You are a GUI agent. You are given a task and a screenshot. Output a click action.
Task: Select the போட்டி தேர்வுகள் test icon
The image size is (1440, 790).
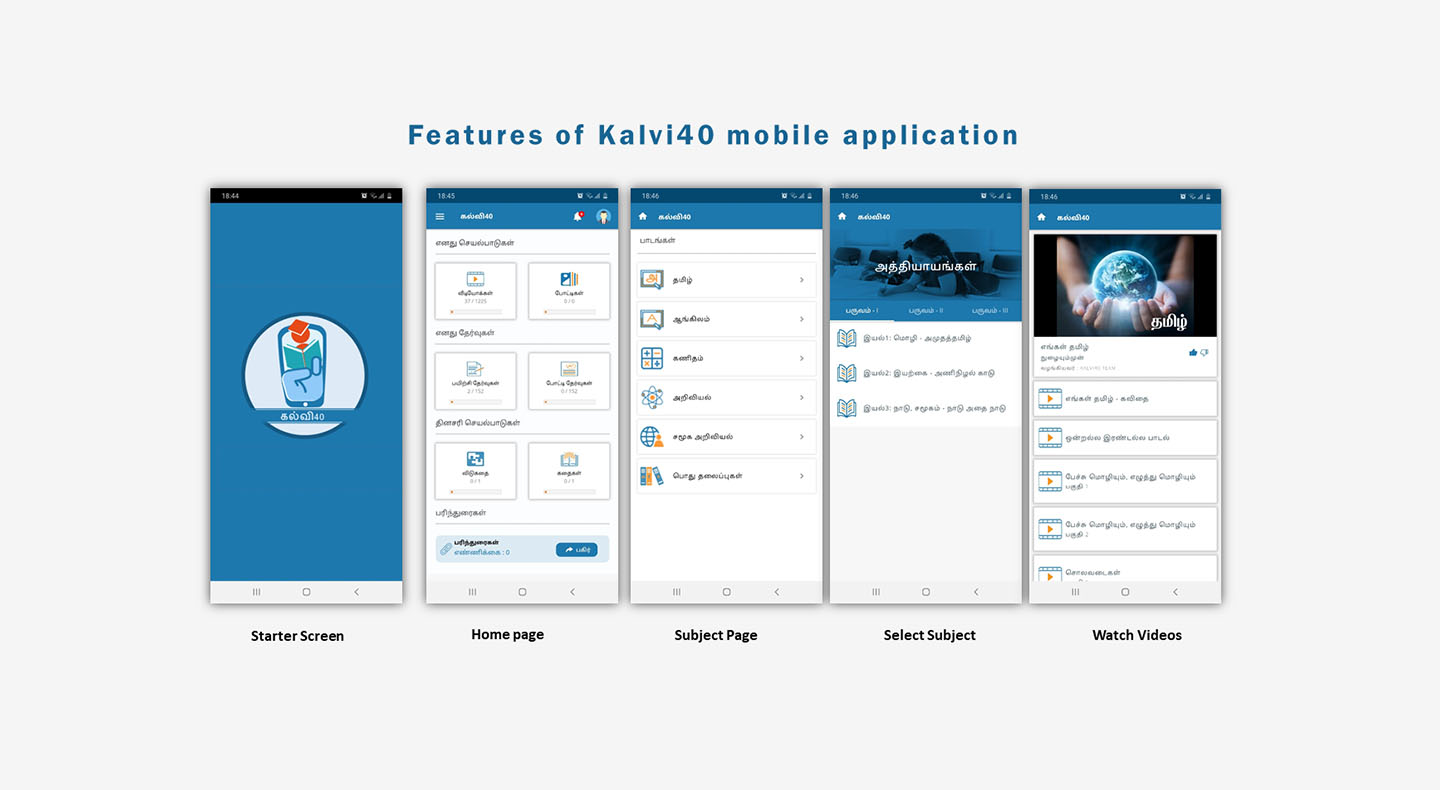point(569,369)
